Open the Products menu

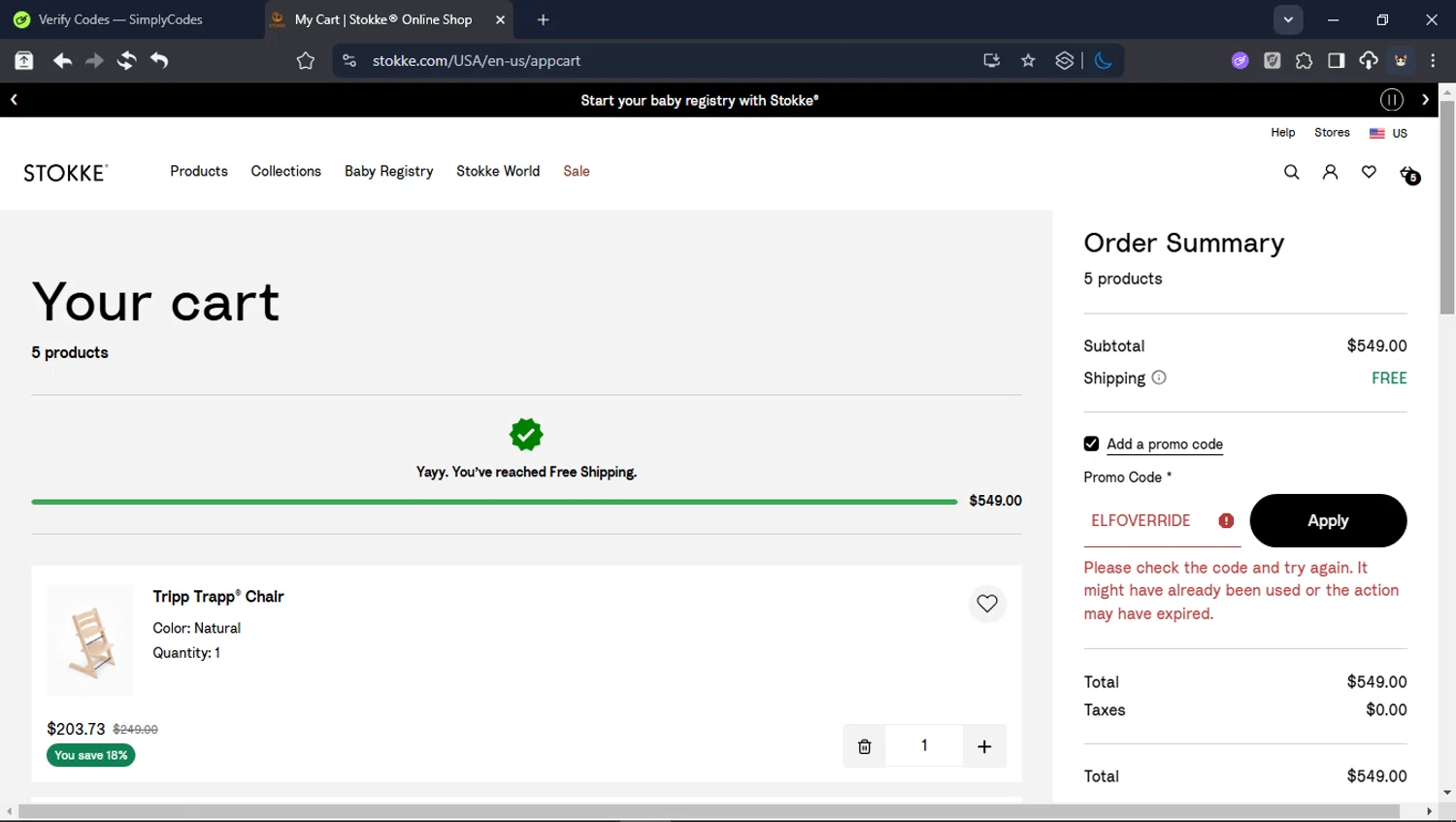[x=199, y=171]
